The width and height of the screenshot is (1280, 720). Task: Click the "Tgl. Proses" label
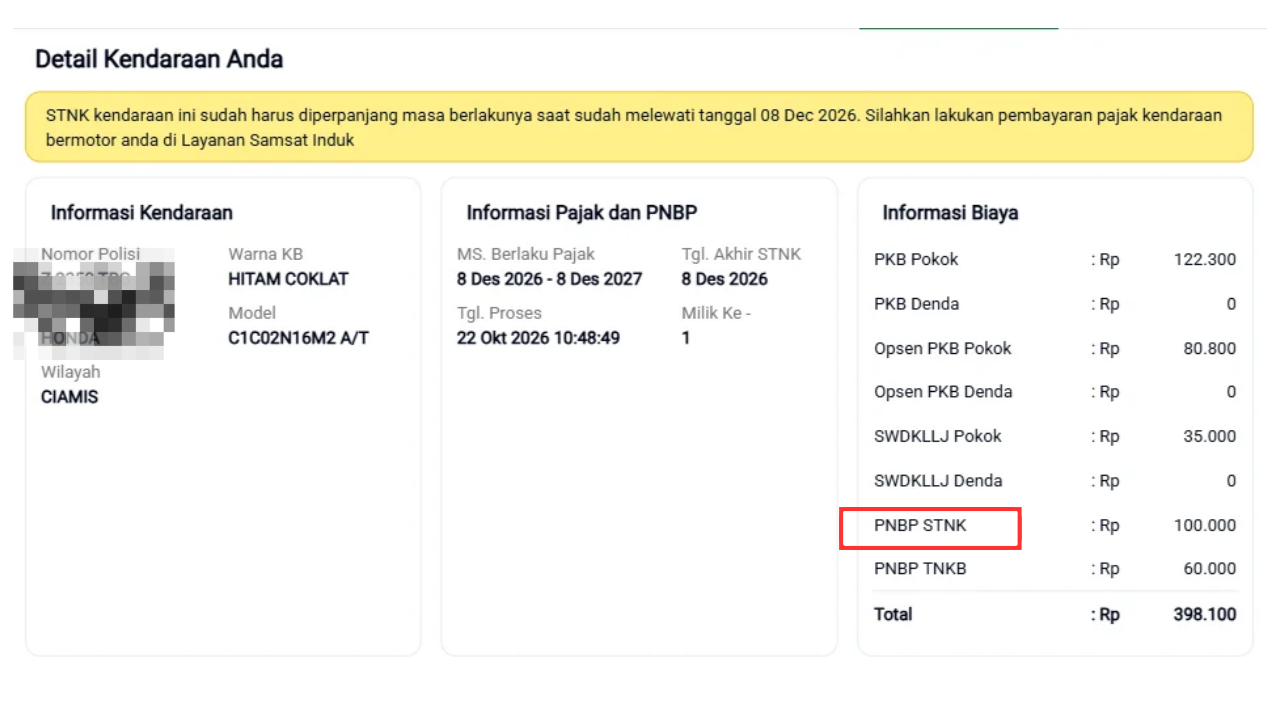click(499, 313)
